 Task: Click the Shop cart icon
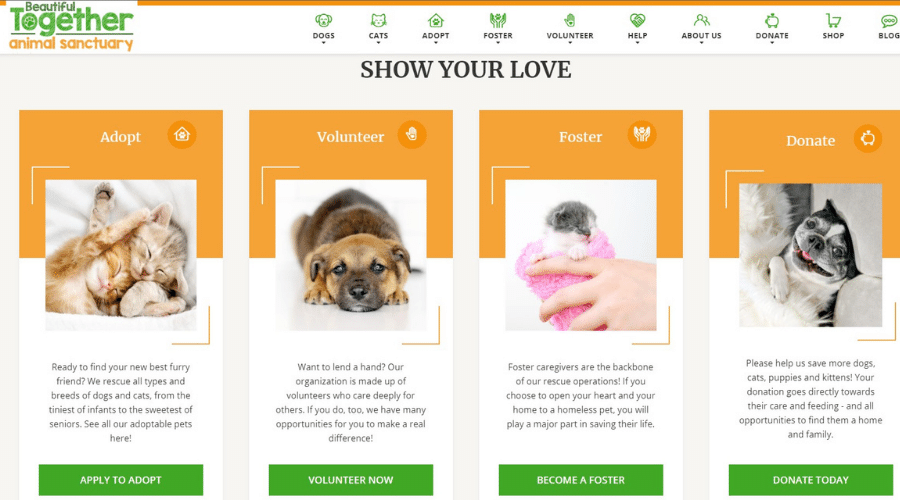(833, 21)
